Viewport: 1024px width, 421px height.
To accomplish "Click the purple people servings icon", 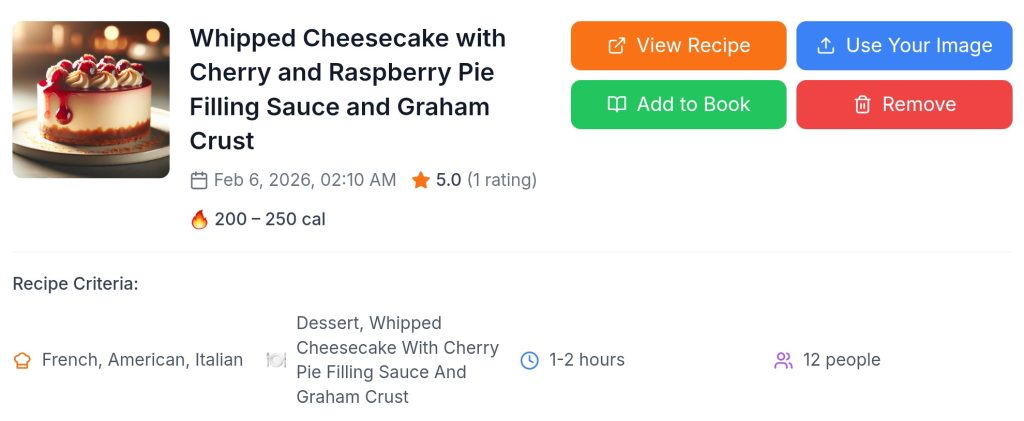I will point(784,360).
